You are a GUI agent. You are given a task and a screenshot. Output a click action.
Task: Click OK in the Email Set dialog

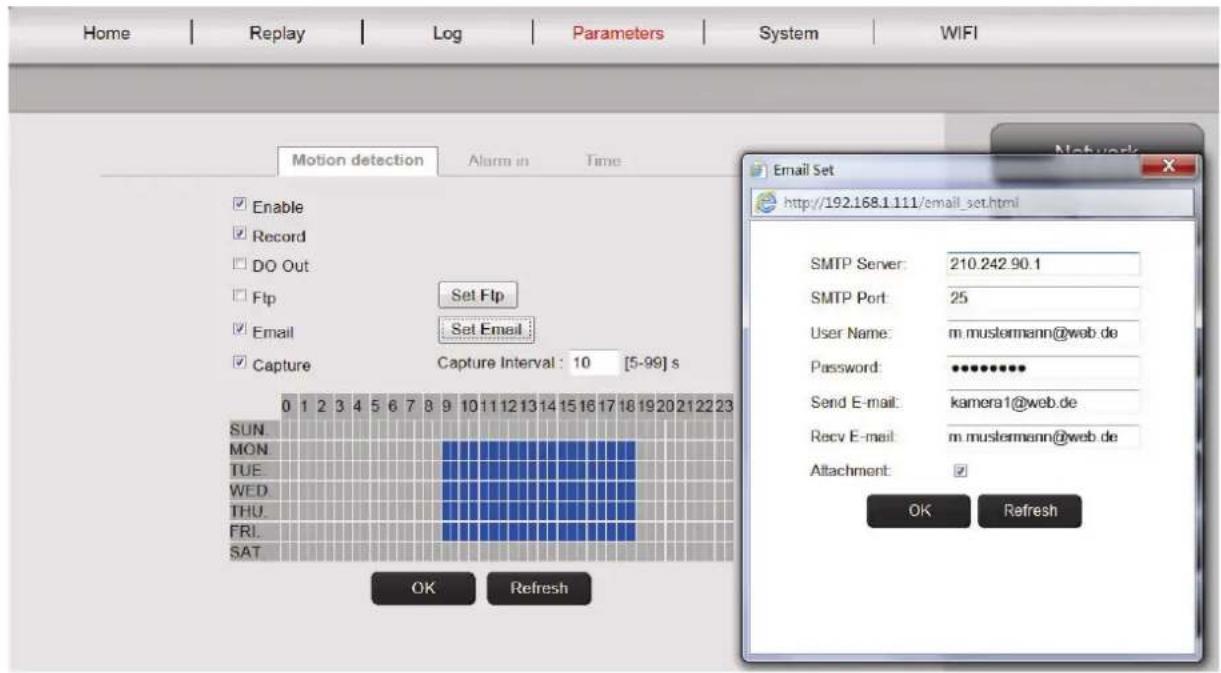tap(918, 510)
